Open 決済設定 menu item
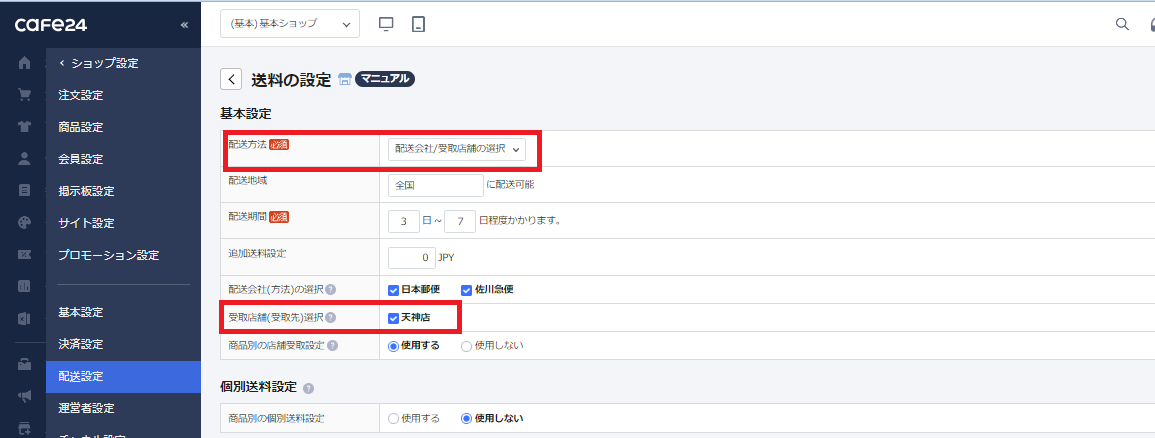 (80, 344)
